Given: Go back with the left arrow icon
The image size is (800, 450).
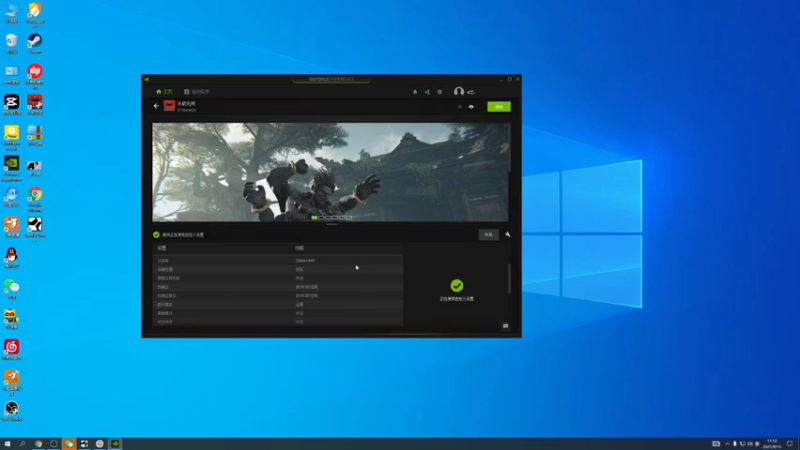Looking at the screenshot, I should pyautogui.click(x=156, y=106).
